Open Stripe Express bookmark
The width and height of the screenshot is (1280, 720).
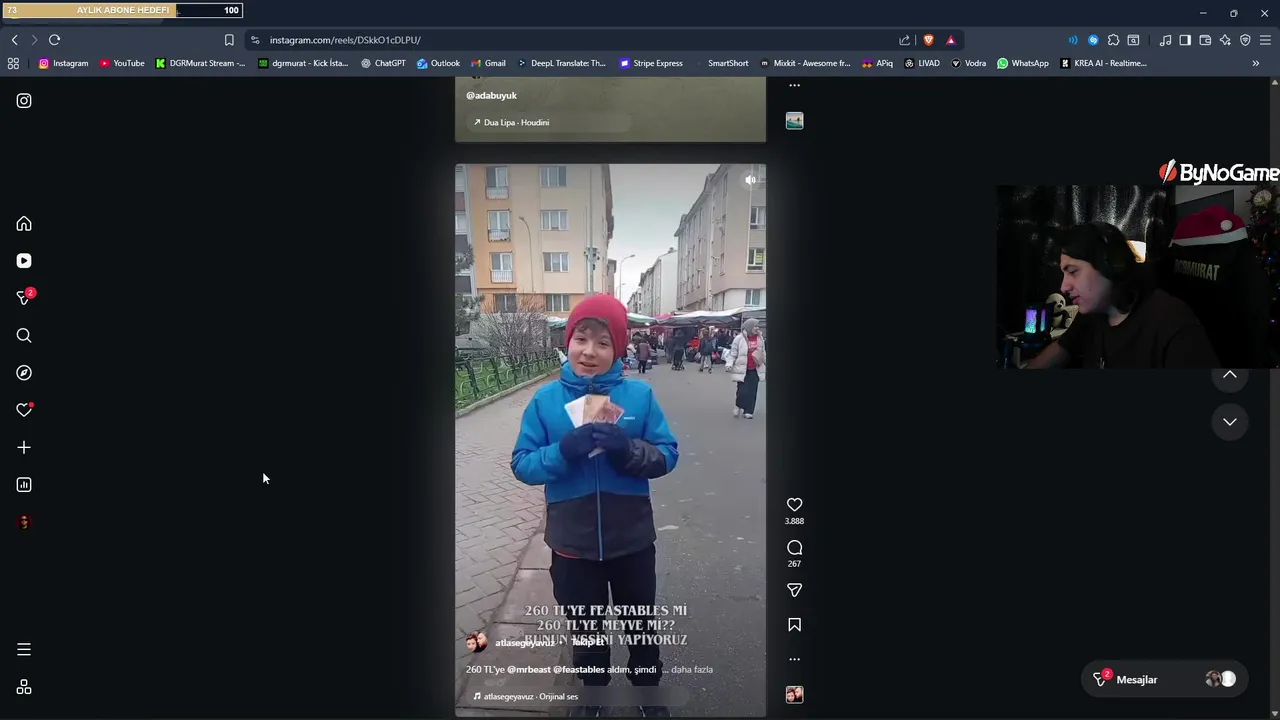(x=651, y=63)
